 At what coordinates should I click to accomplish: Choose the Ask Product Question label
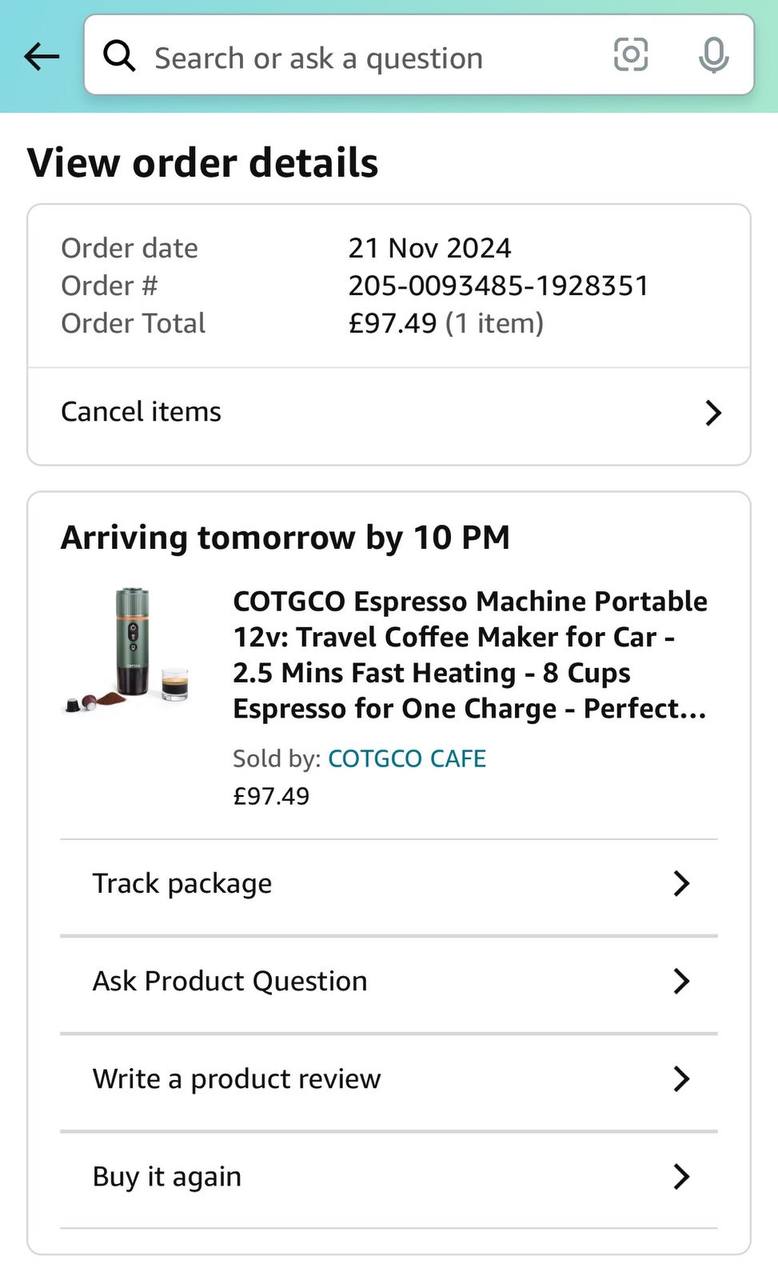coord(230,981)
